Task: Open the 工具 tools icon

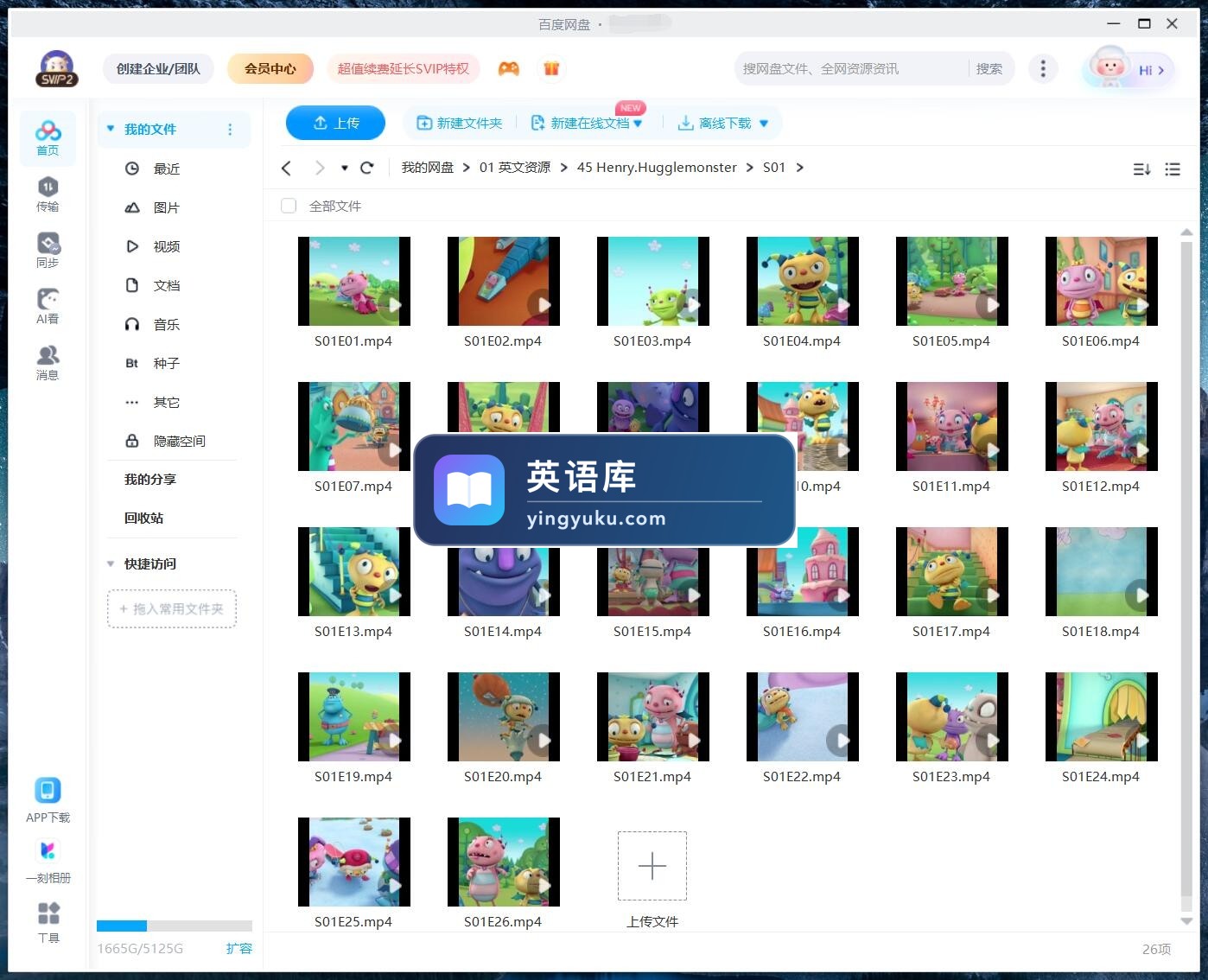Action: click(x=48, y=922)
